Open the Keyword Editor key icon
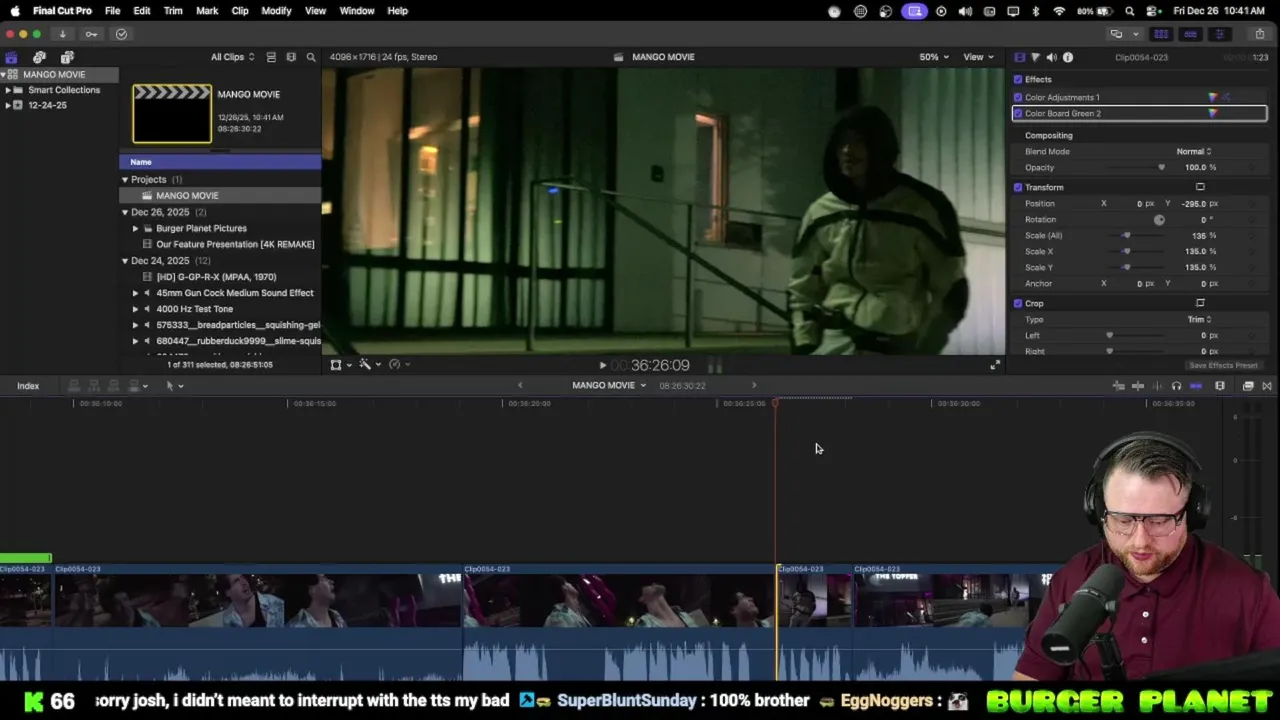1280x720 pixels. coord(91,34)
